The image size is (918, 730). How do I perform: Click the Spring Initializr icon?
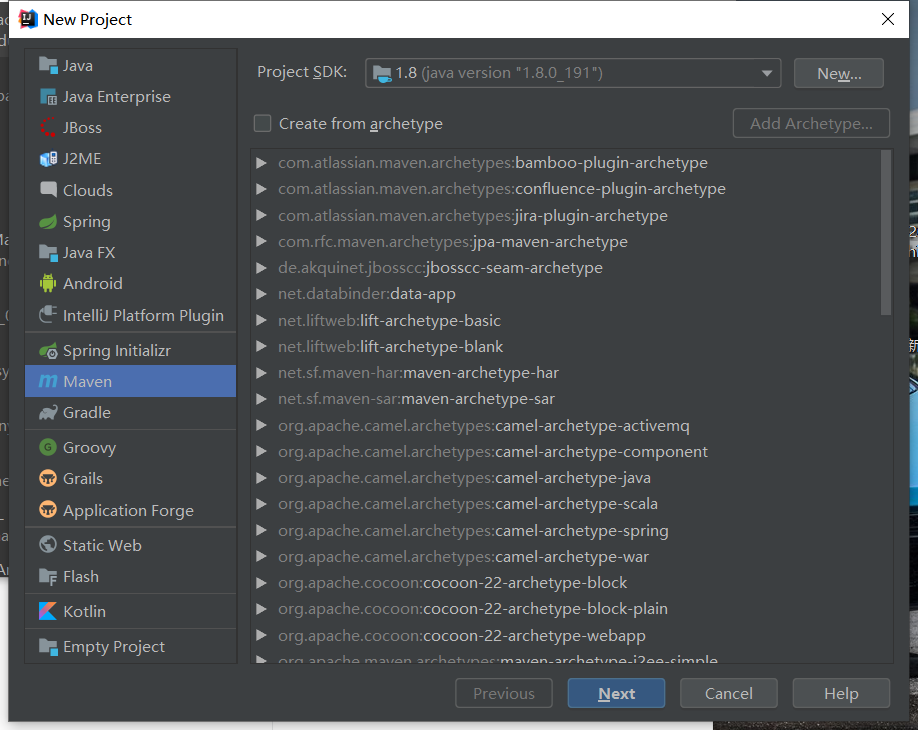[x=48, y=350]
